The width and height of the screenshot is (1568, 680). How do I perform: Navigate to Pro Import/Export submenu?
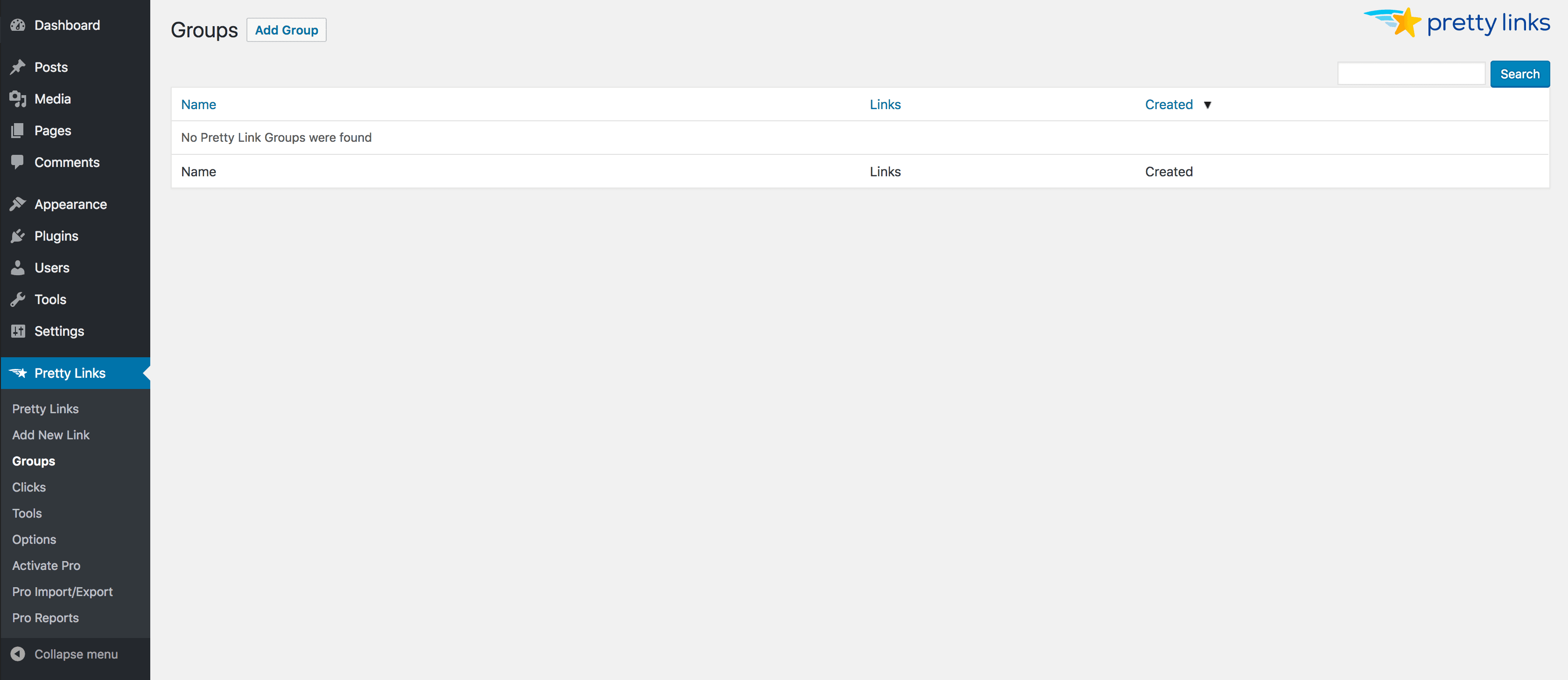tap(62, 590)
